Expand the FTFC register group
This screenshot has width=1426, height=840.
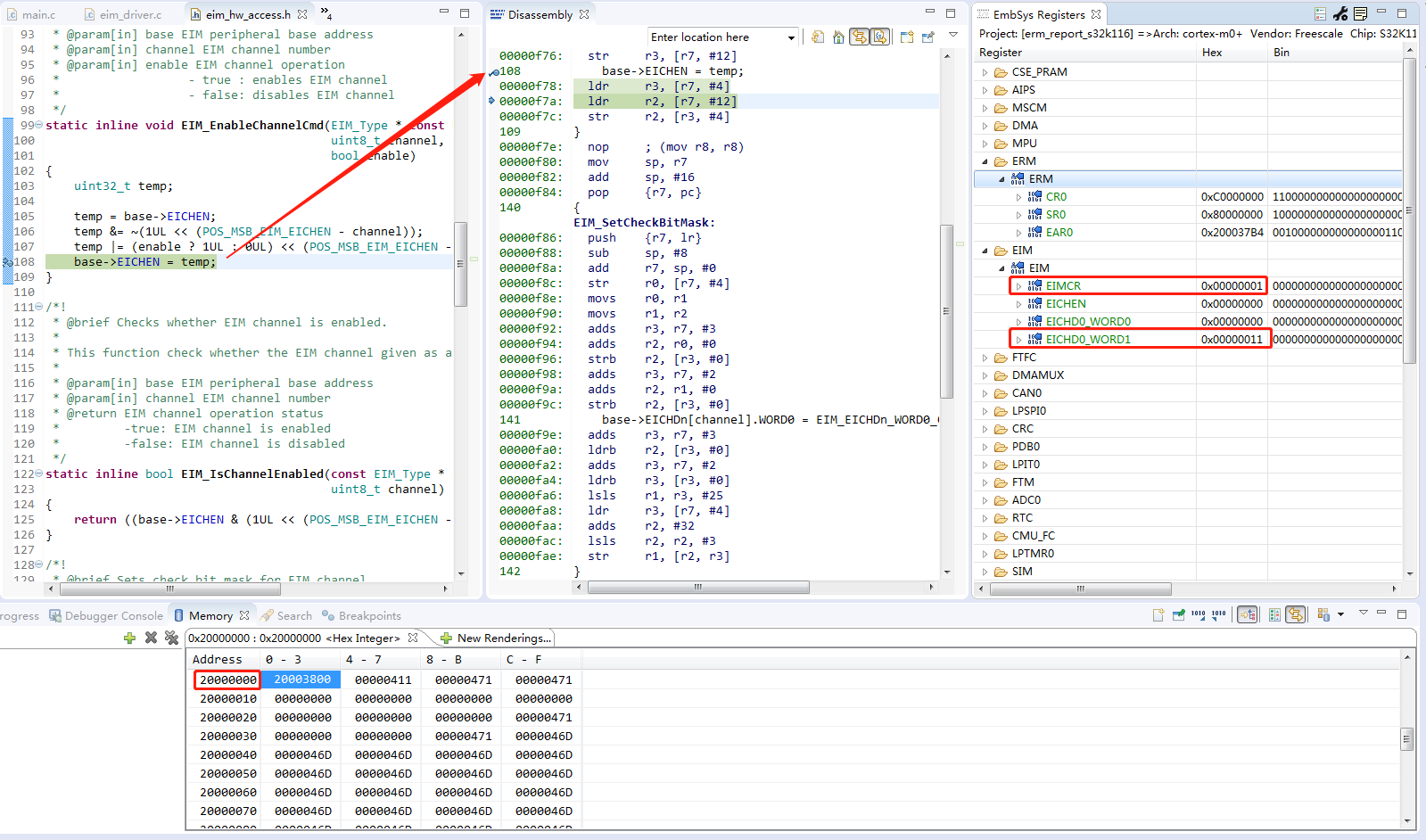985,358
